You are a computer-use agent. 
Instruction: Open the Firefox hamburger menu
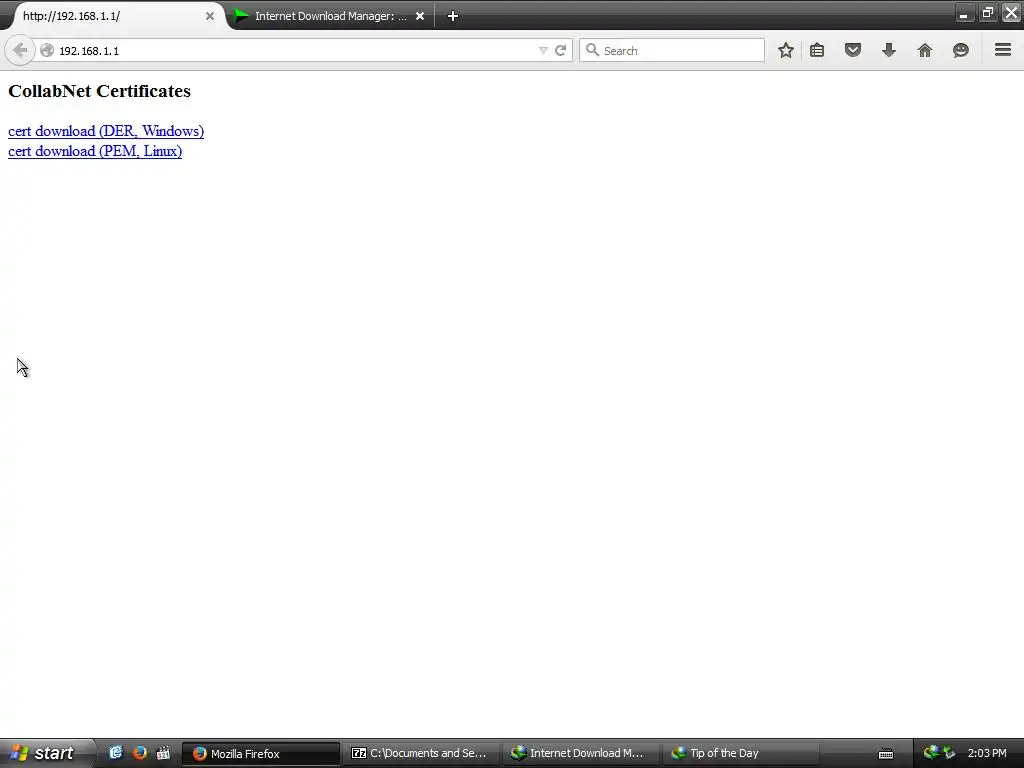point(1003,50)
